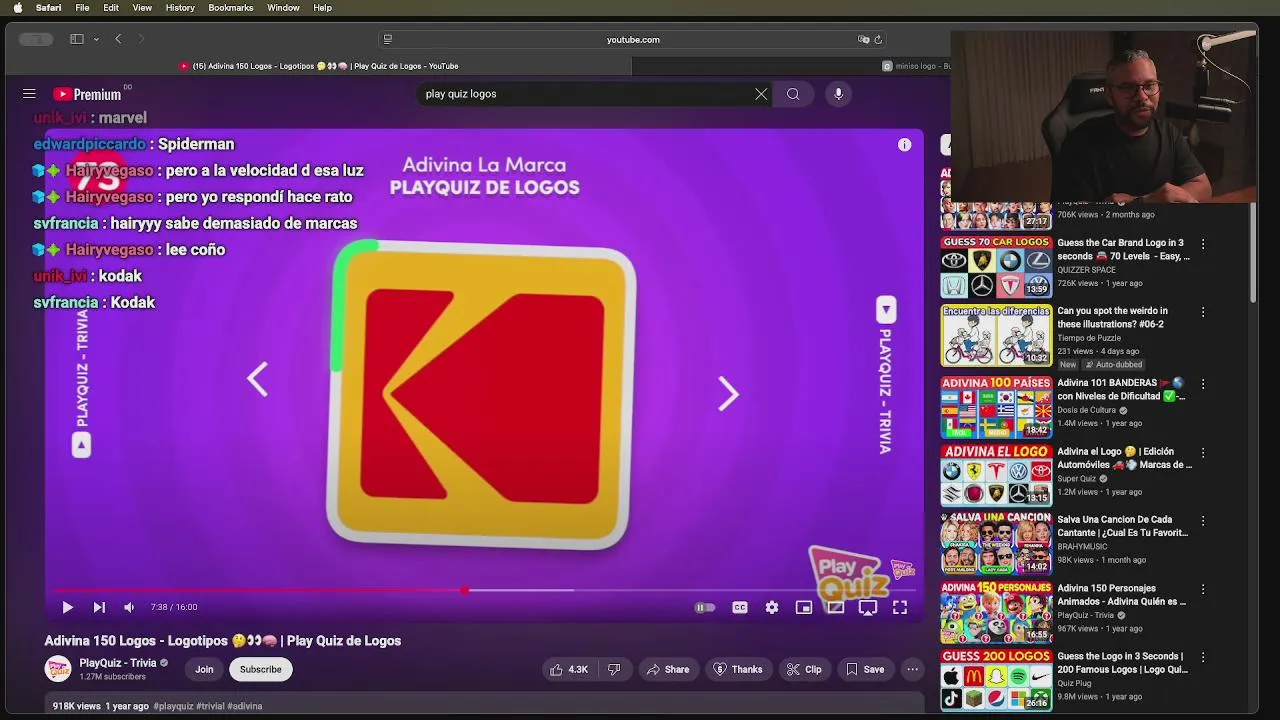
Task: Open options for Guess the Logo in 3 Seconds
Action: tap(1203, 658)
